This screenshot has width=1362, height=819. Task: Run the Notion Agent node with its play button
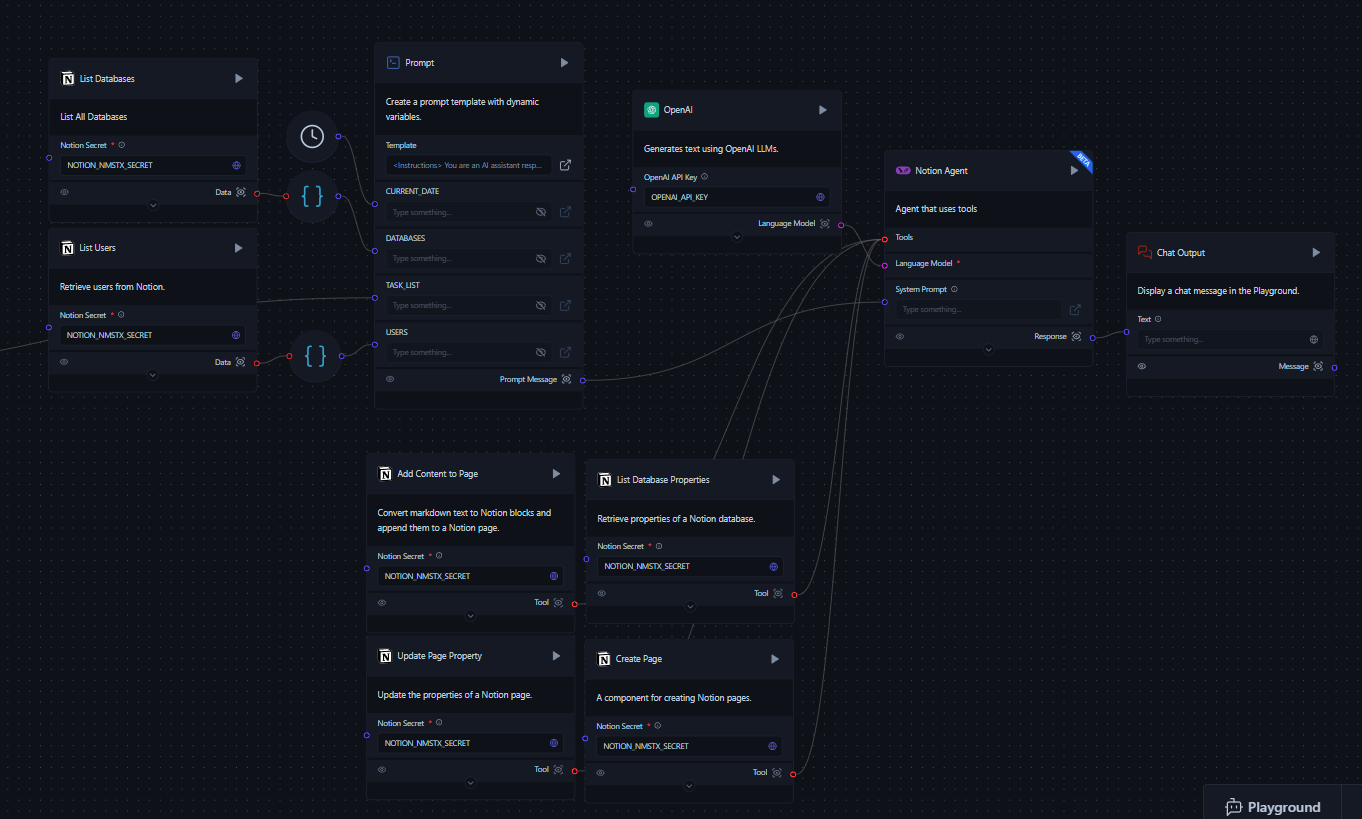(1073, 170)
